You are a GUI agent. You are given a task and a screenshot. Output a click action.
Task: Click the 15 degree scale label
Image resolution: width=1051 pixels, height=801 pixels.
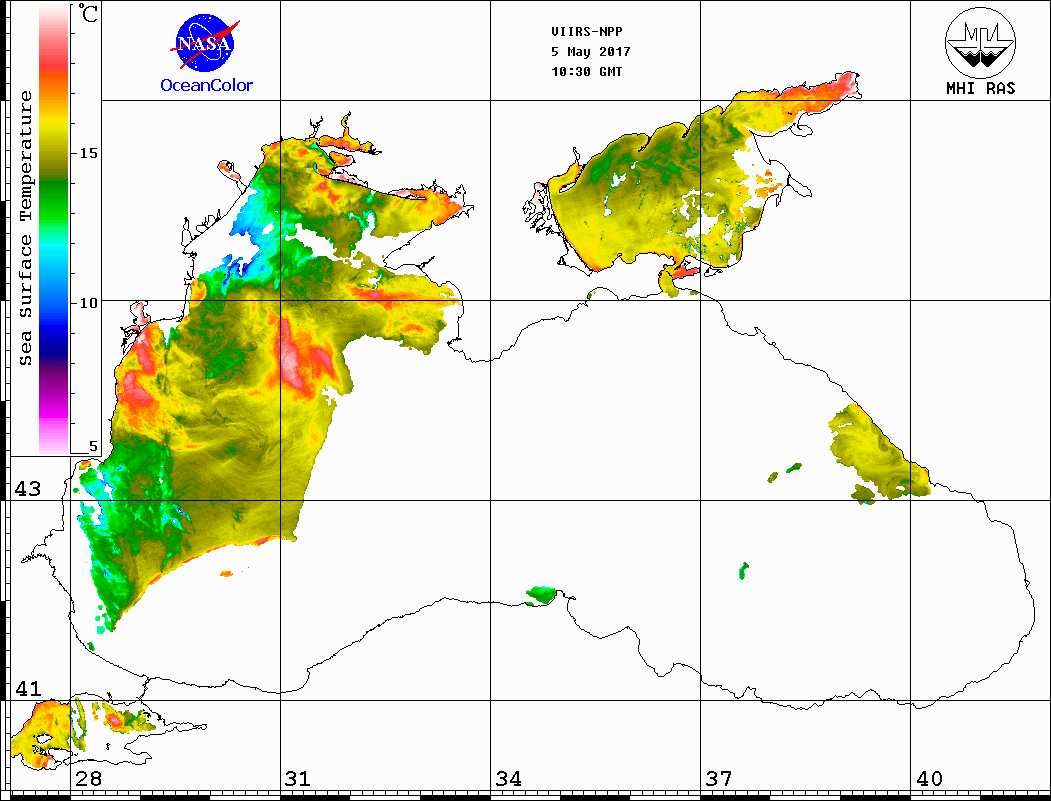coord(88,153)
